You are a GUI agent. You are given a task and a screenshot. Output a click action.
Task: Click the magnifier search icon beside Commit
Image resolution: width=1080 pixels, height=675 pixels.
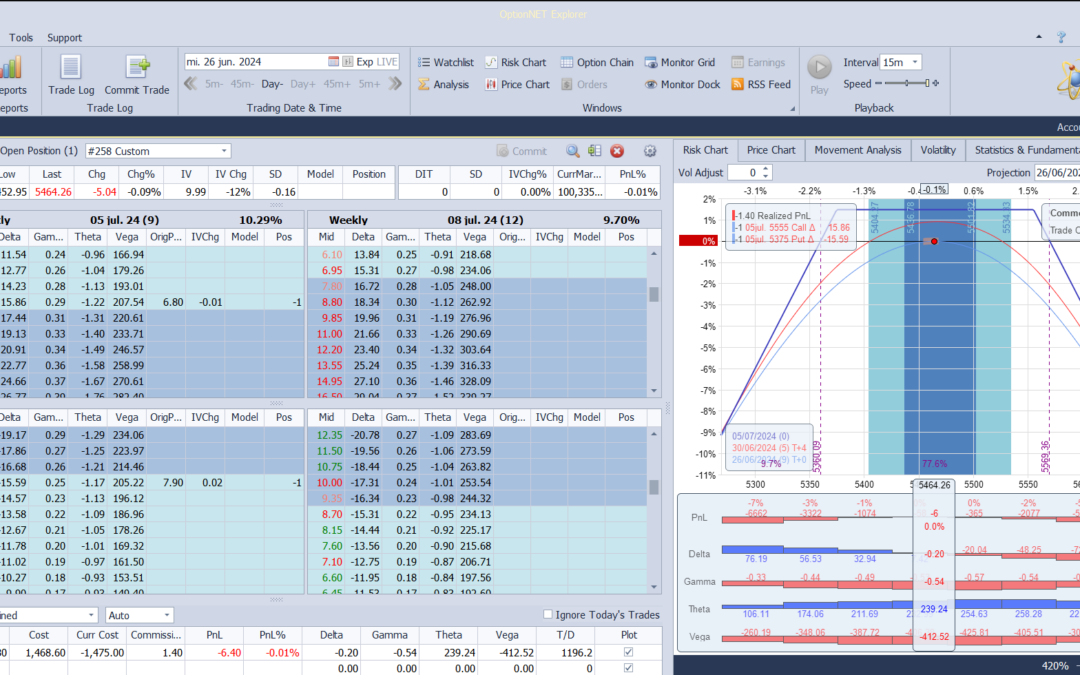click(x=573, y=151)
